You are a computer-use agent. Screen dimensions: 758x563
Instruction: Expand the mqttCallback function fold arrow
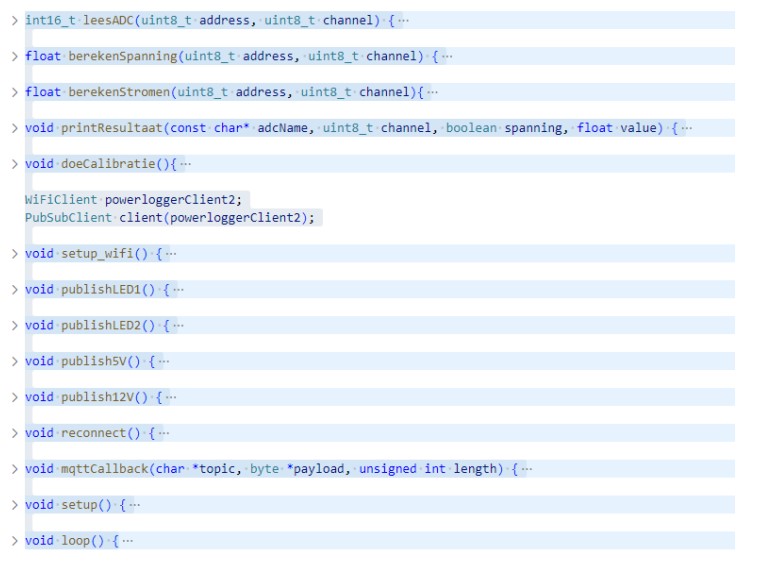pyautogui.click(x=14, y=469)
